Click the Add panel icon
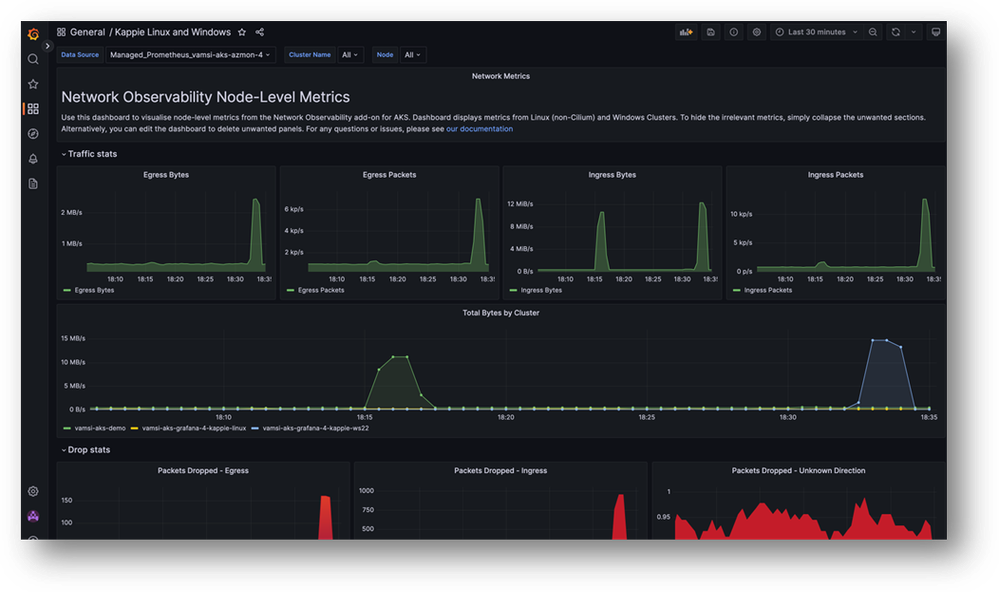 pyautogui.click(x=686, y=32)
